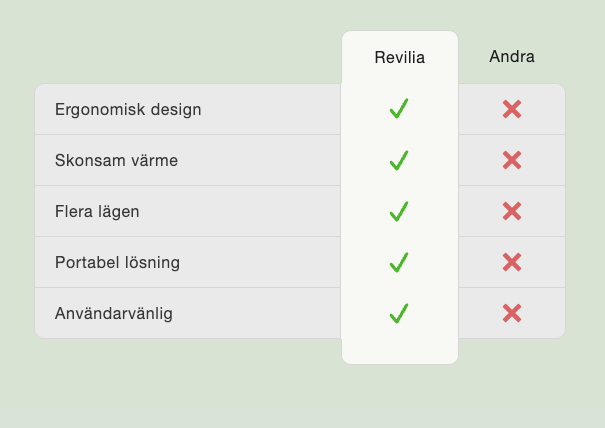Click the Skonsam värme feature label
Screen dimensions: 605x428
click(117, 160)
